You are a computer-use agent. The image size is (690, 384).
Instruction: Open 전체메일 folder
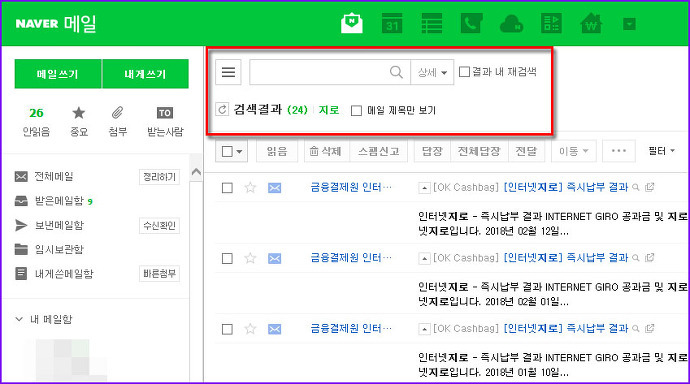[x=54, y=176]
